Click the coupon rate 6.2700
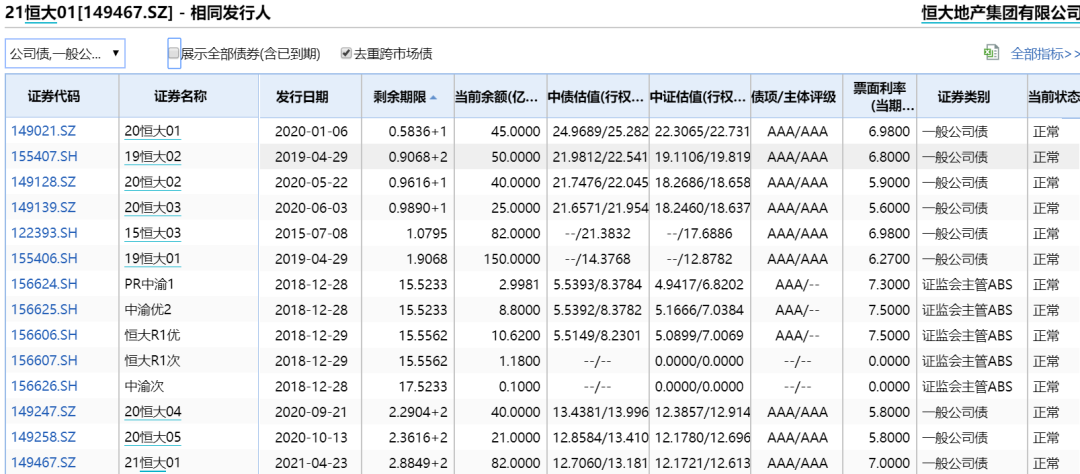This screenshot has height=474, width=1080. tap(889, 259)
